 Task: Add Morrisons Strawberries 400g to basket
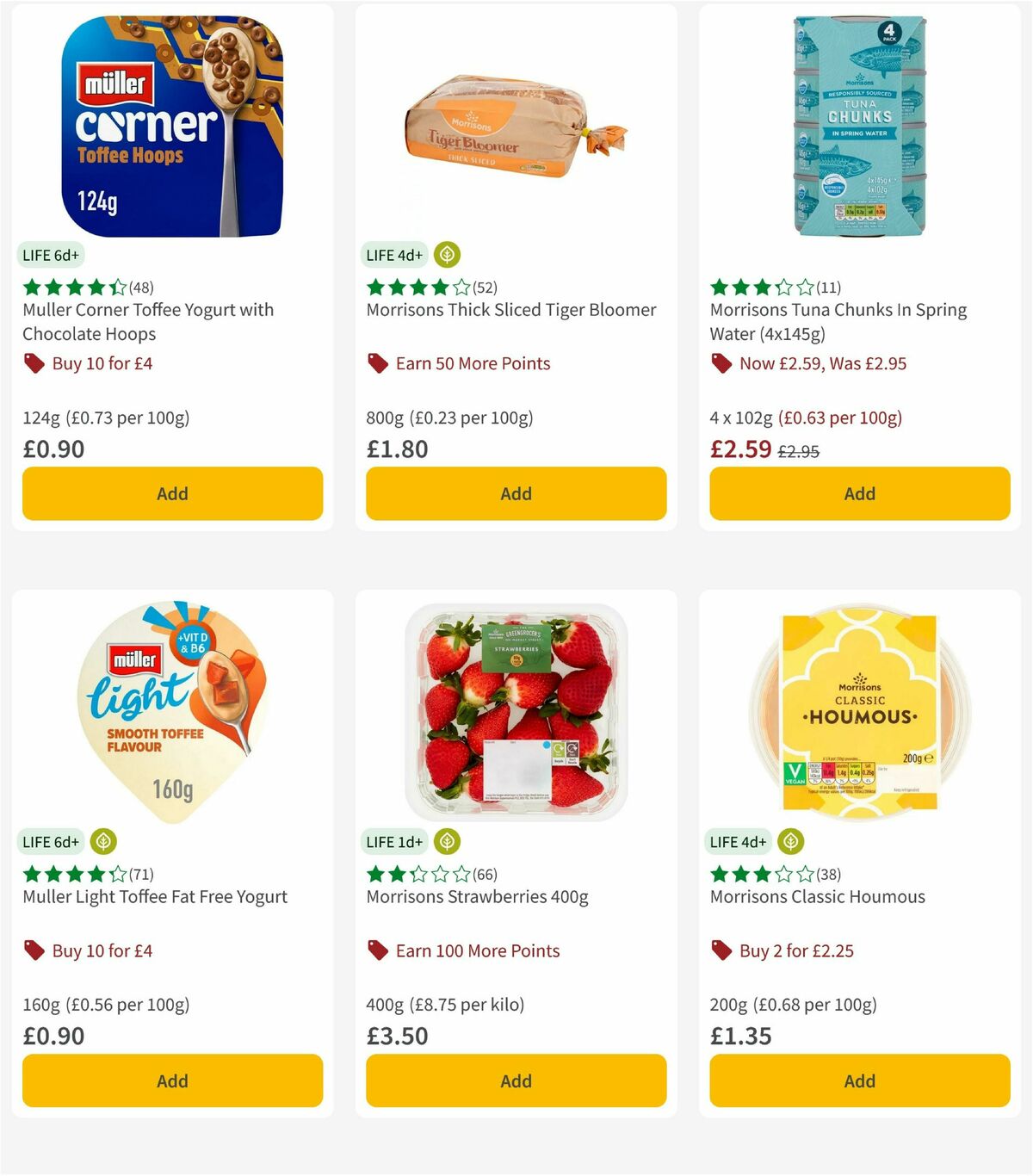tap(516, 1080)
